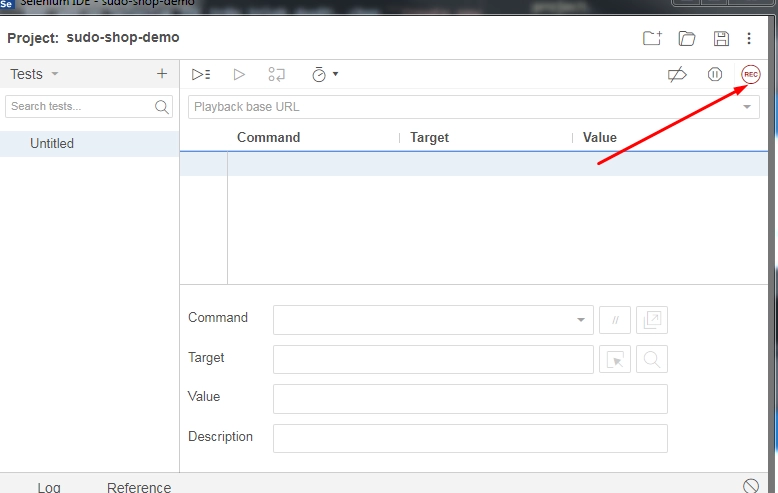This screenshot has width=778, height=493.
Task: Open the test execution speed menu
Action: pyautogui.click(x=324, y=74)
